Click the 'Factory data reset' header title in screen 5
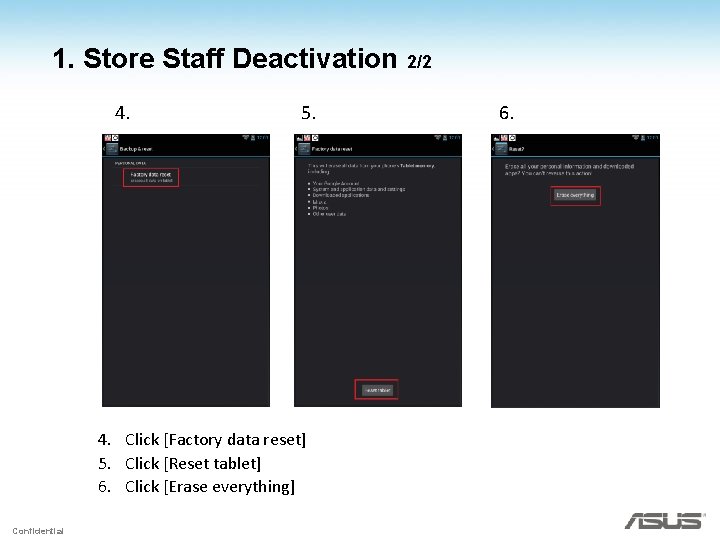The image size is (720, 540). pyautogui.click(x=332, y=149)
